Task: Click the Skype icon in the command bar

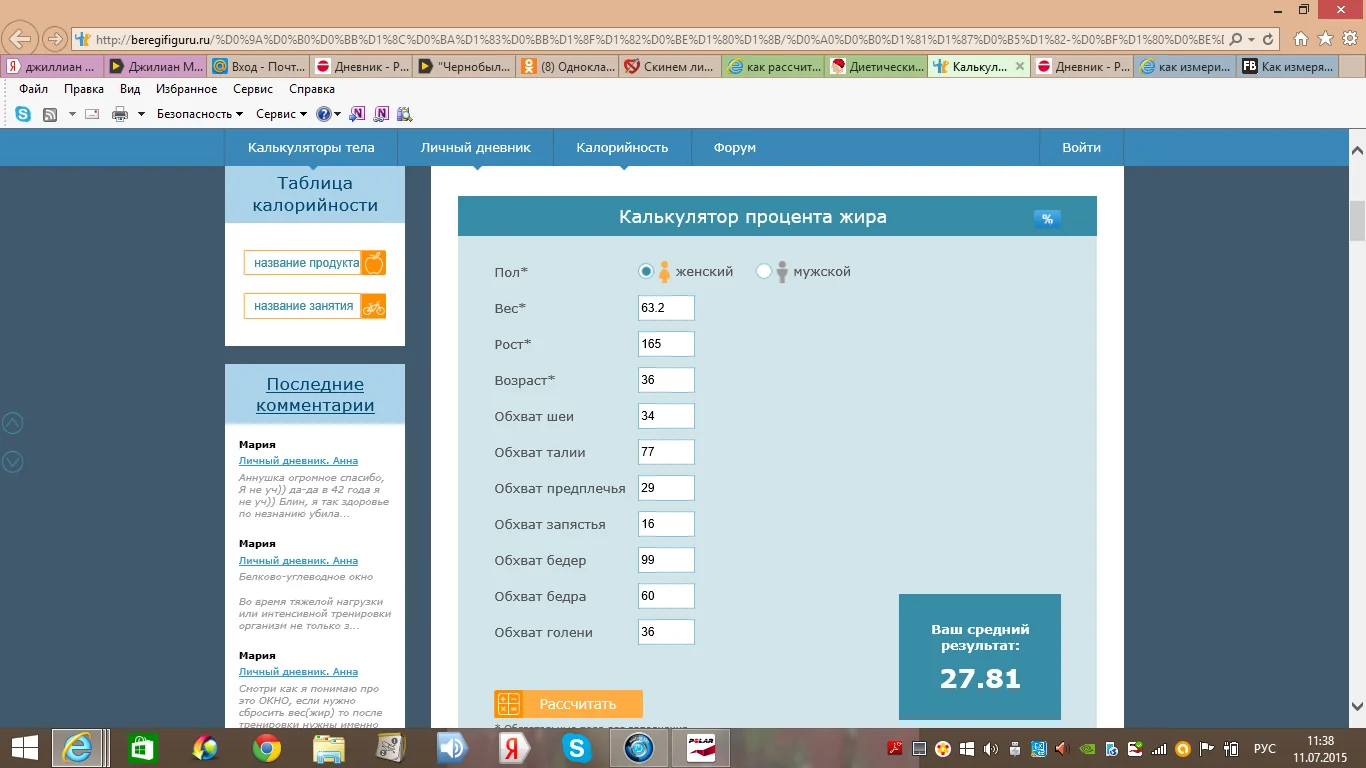Action: (x=22, y=114)
